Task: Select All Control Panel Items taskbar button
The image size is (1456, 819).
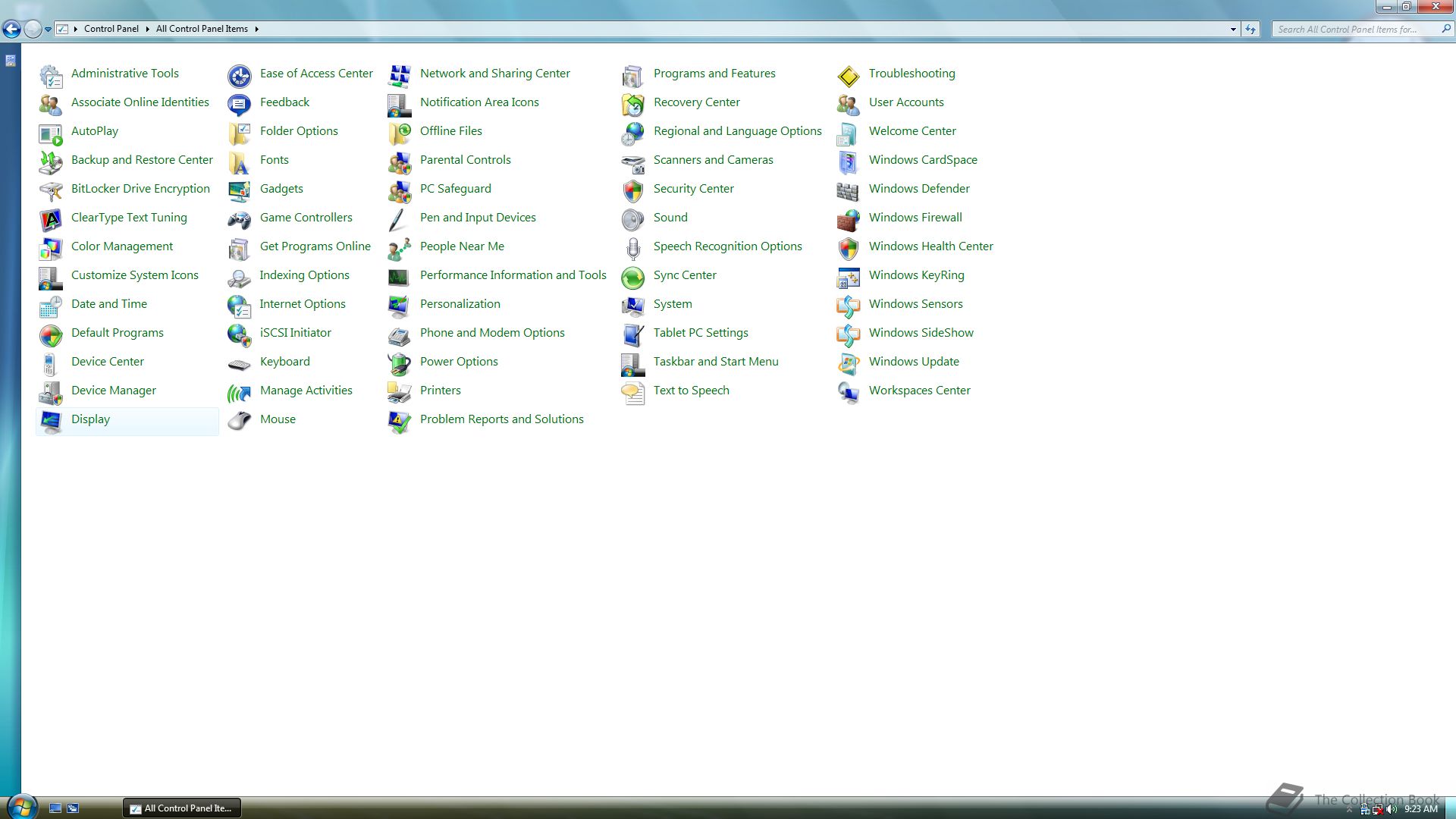Action: (182, 808)
